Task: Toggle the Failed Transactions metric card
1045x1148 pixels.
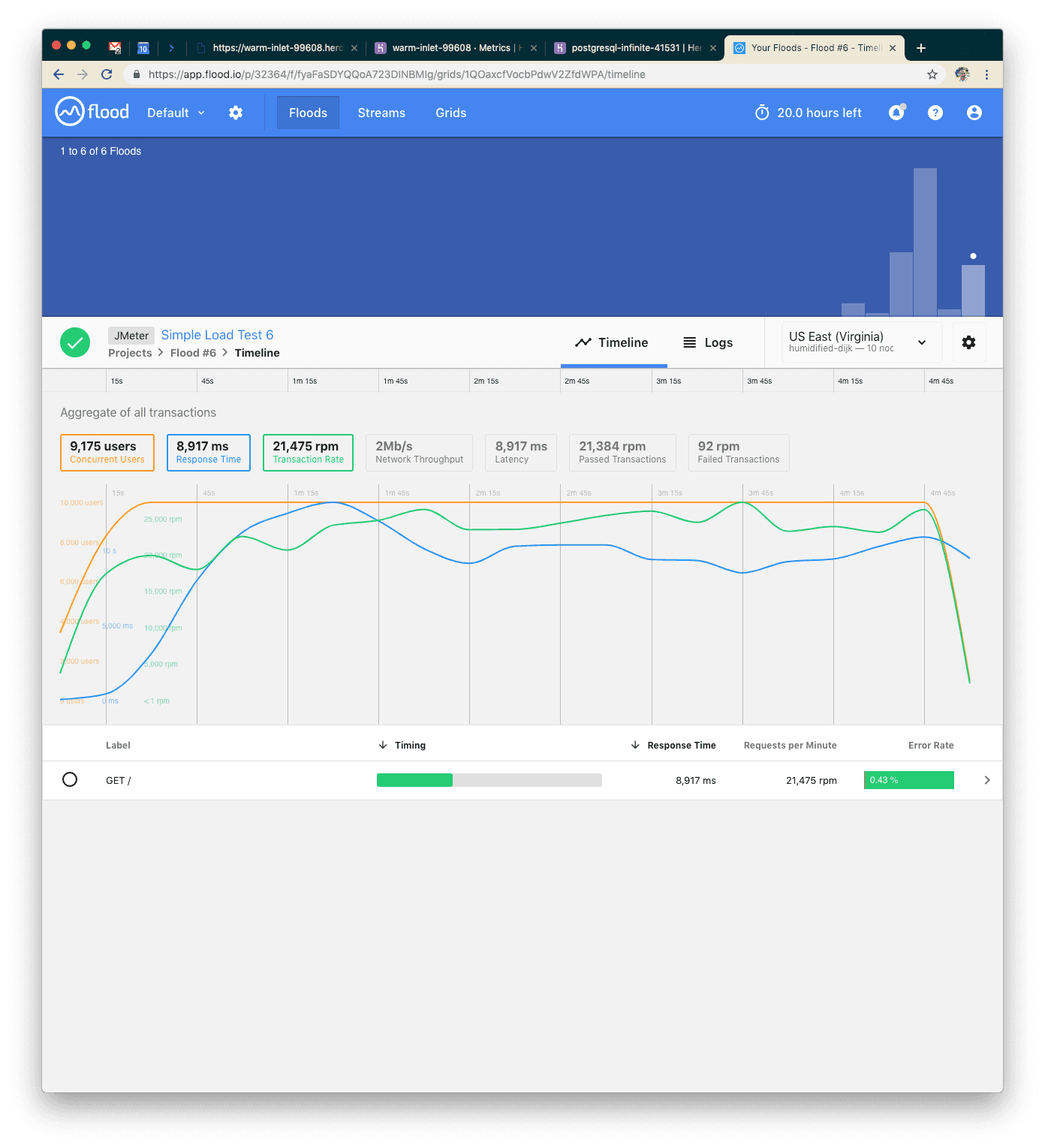Action: [x=738, y=453]
